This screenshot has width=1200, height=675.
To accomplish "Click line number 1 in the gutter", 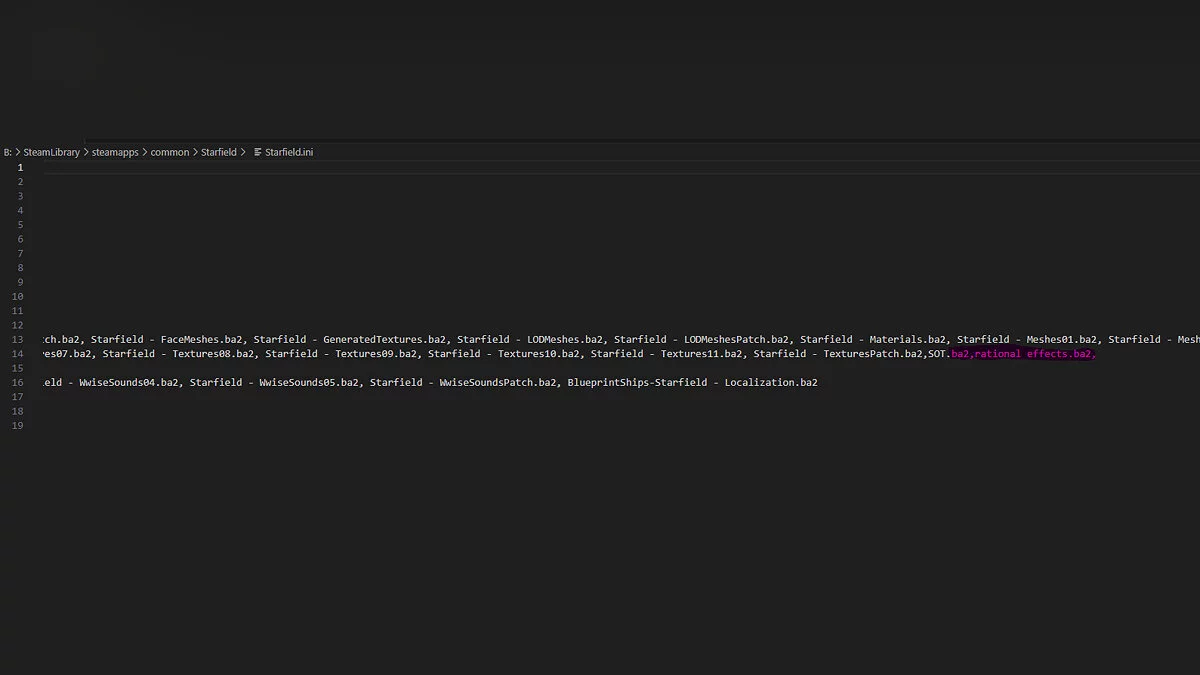I will click(19, 168).
